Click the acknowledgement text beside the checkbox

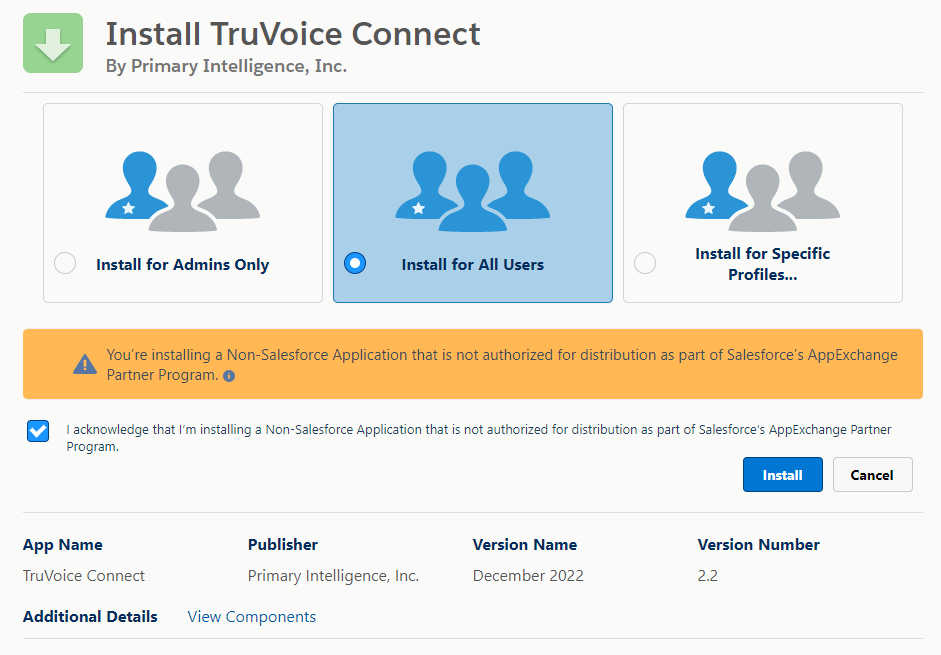point(479,438)
